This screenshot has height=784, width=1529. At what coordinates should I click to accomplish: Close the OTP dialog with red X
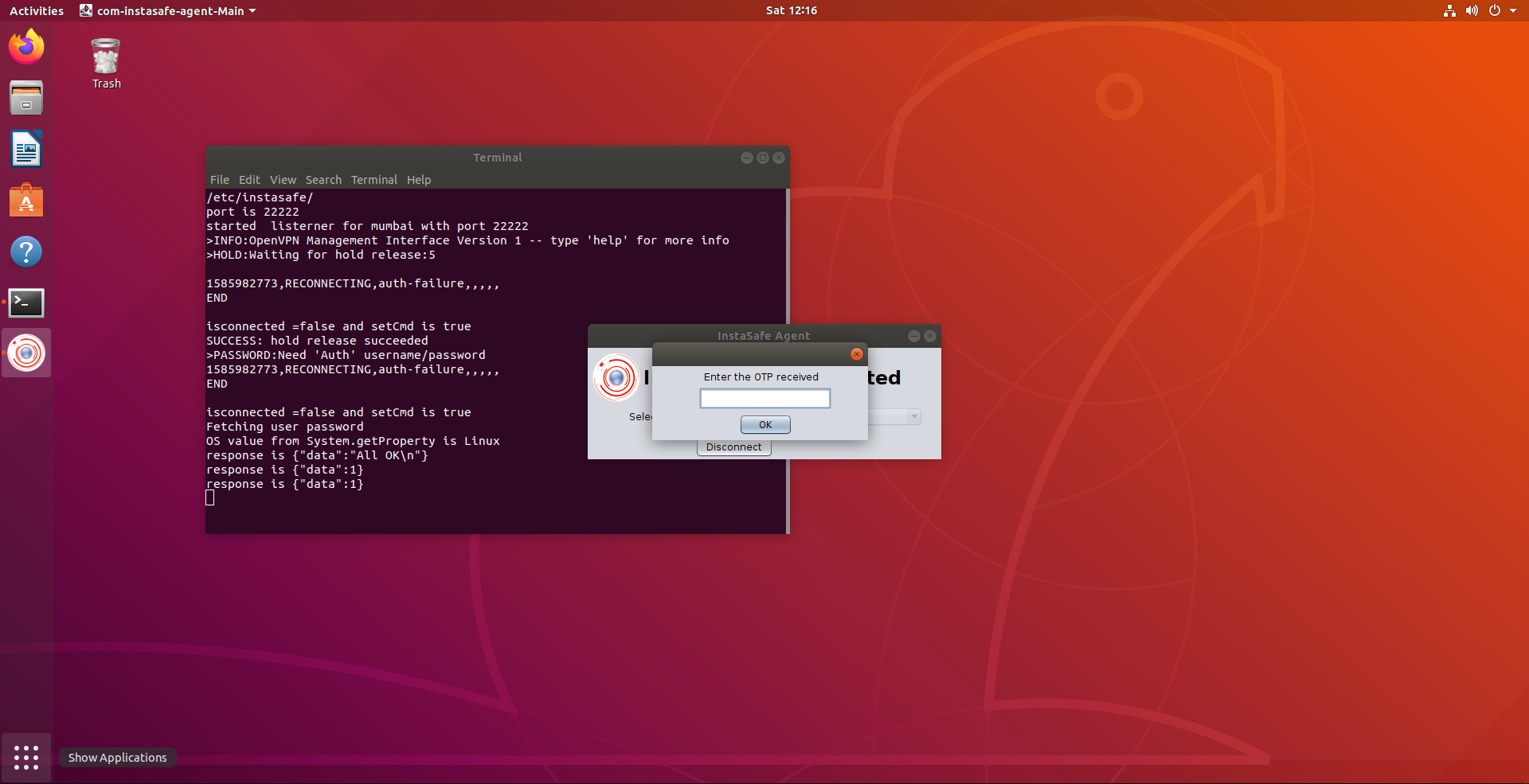tap(857, 354)
